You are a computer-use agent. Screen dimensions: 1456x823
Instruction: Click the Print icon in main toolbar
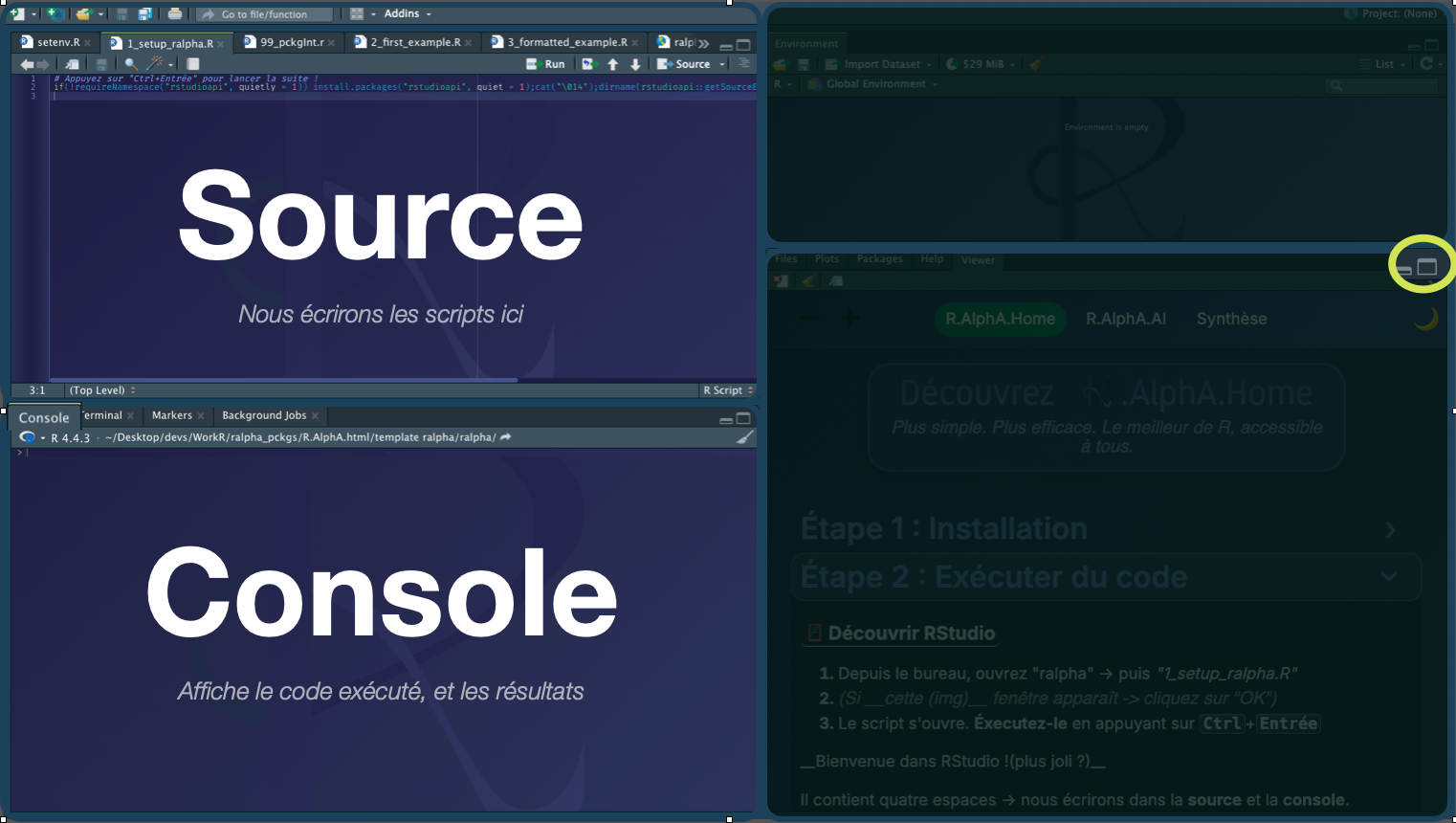click(175, 14)
